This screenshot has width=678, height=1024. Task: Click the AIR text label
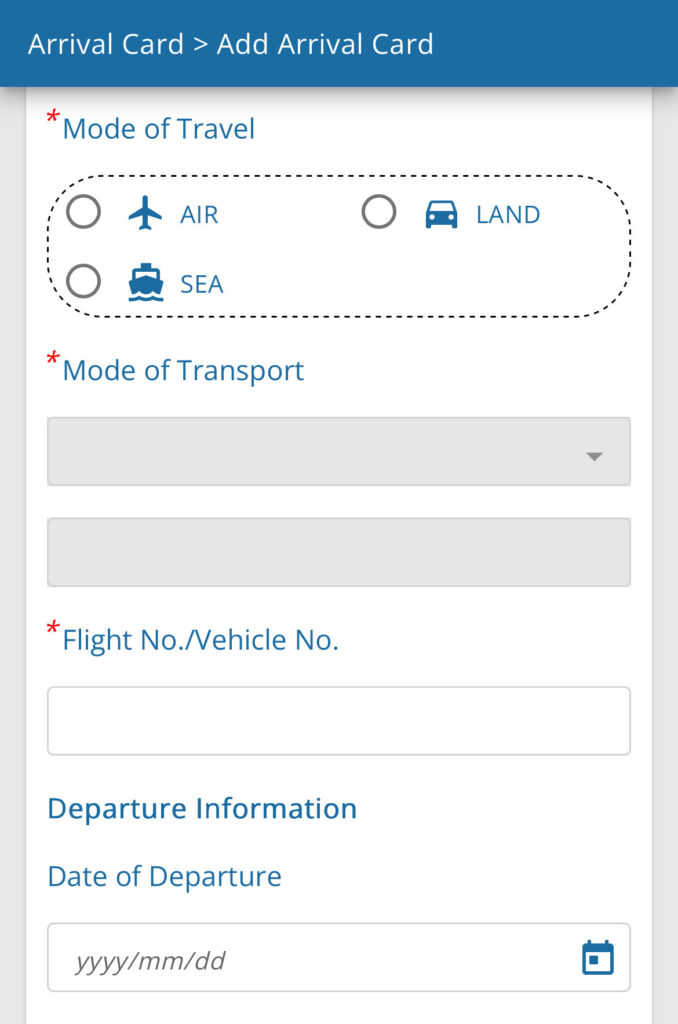coord(199,215)
